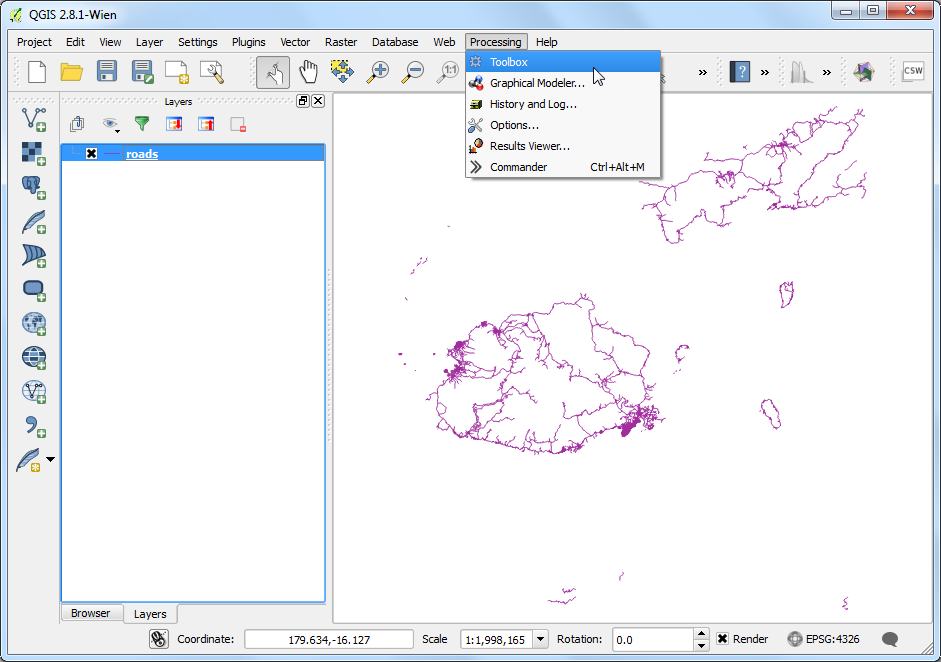This screenshot has width=941, height=662.
Task: Toggle the Render checkbox in status bar
Action: [x=723, y=639]
